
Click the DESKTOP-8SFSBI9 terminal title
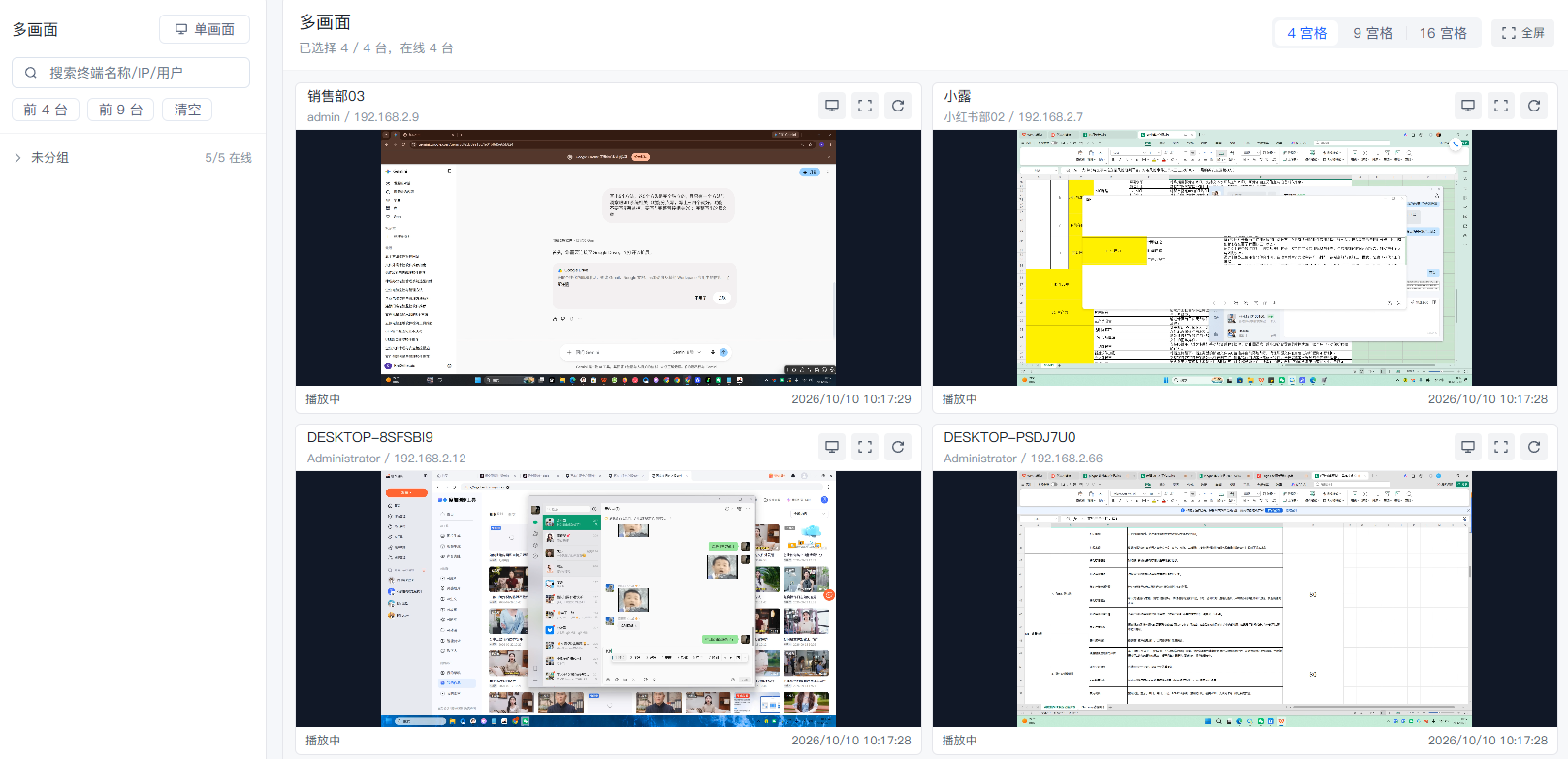pyautogui.click(x=370, y=437)
